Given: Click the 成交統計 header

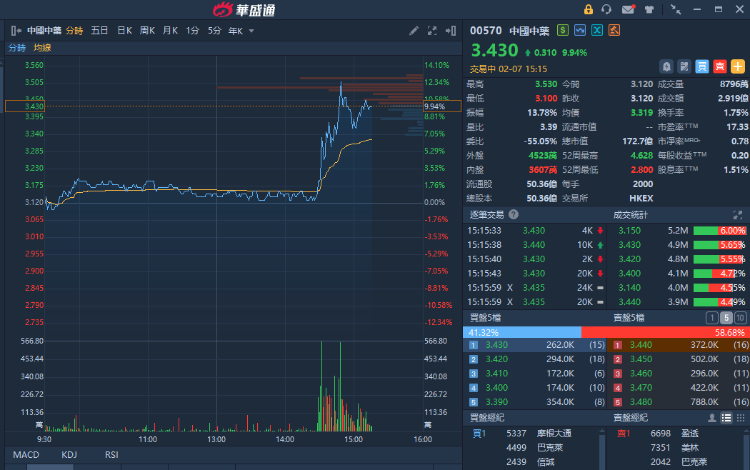Looking at the screenshot, I should [630, 215].
